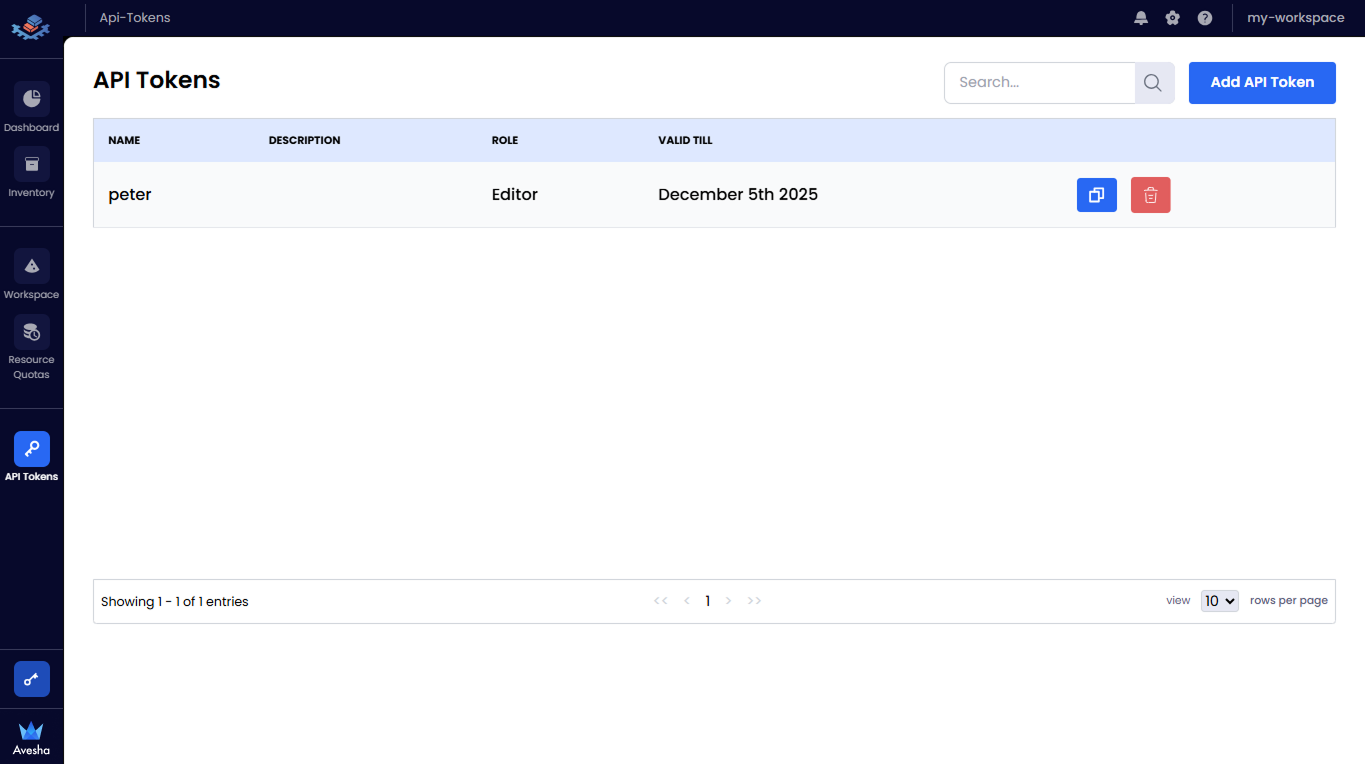Go to the next page arrow
1365x764 pixels.
(729, 601)
